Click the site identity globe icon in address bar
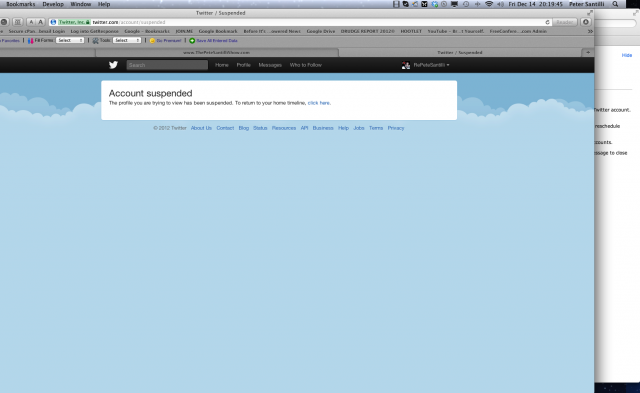 [x=53, y=22]
